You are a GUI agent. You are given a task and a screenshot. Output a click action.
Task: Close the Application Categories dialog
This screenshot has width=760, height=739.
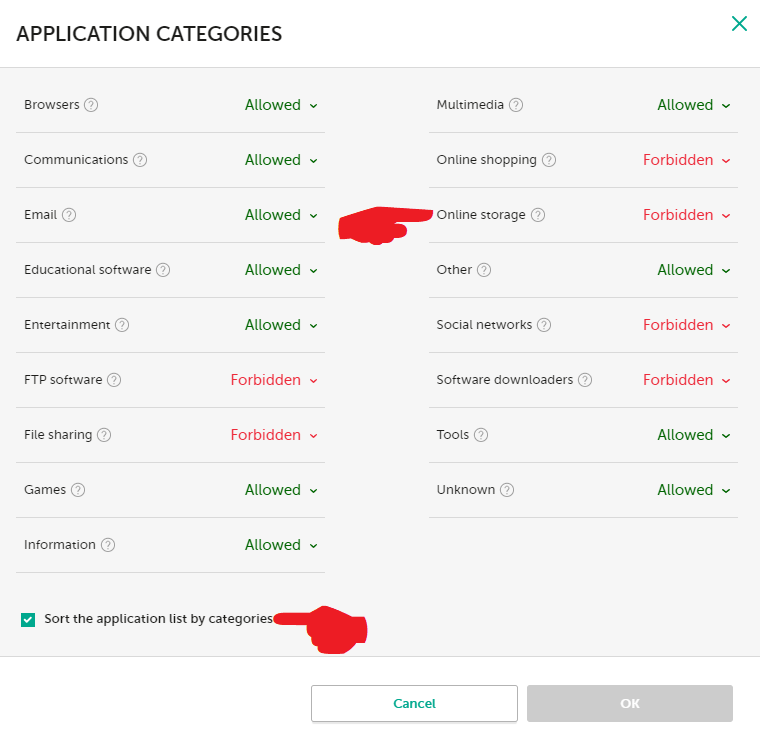[739, 23]
